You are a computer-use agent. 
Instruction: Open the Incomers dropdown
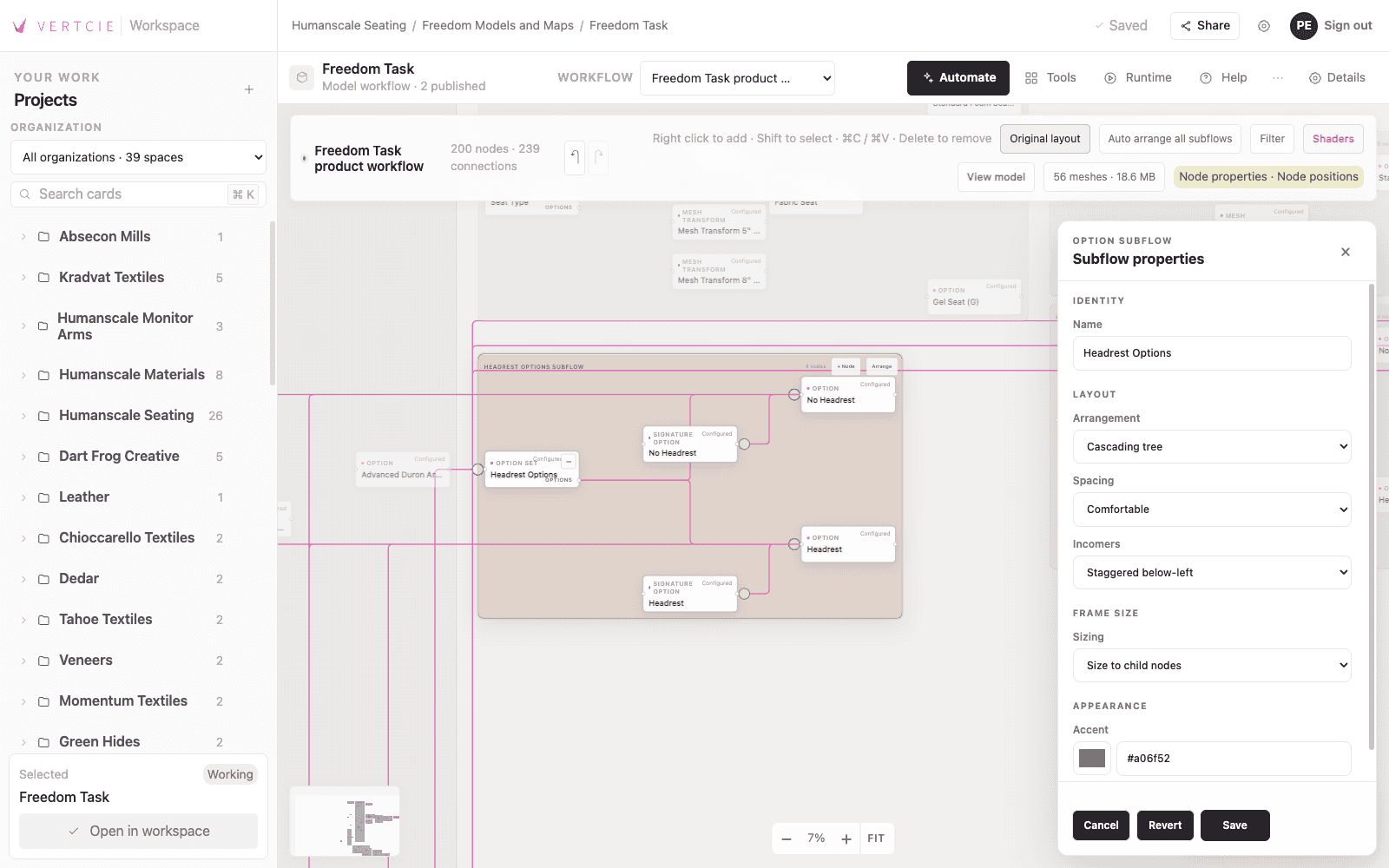tap(1212, 573)
